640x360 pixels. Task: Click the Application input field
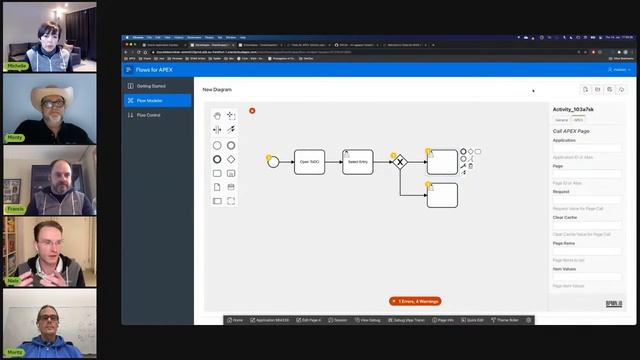[x=587, y=148]
